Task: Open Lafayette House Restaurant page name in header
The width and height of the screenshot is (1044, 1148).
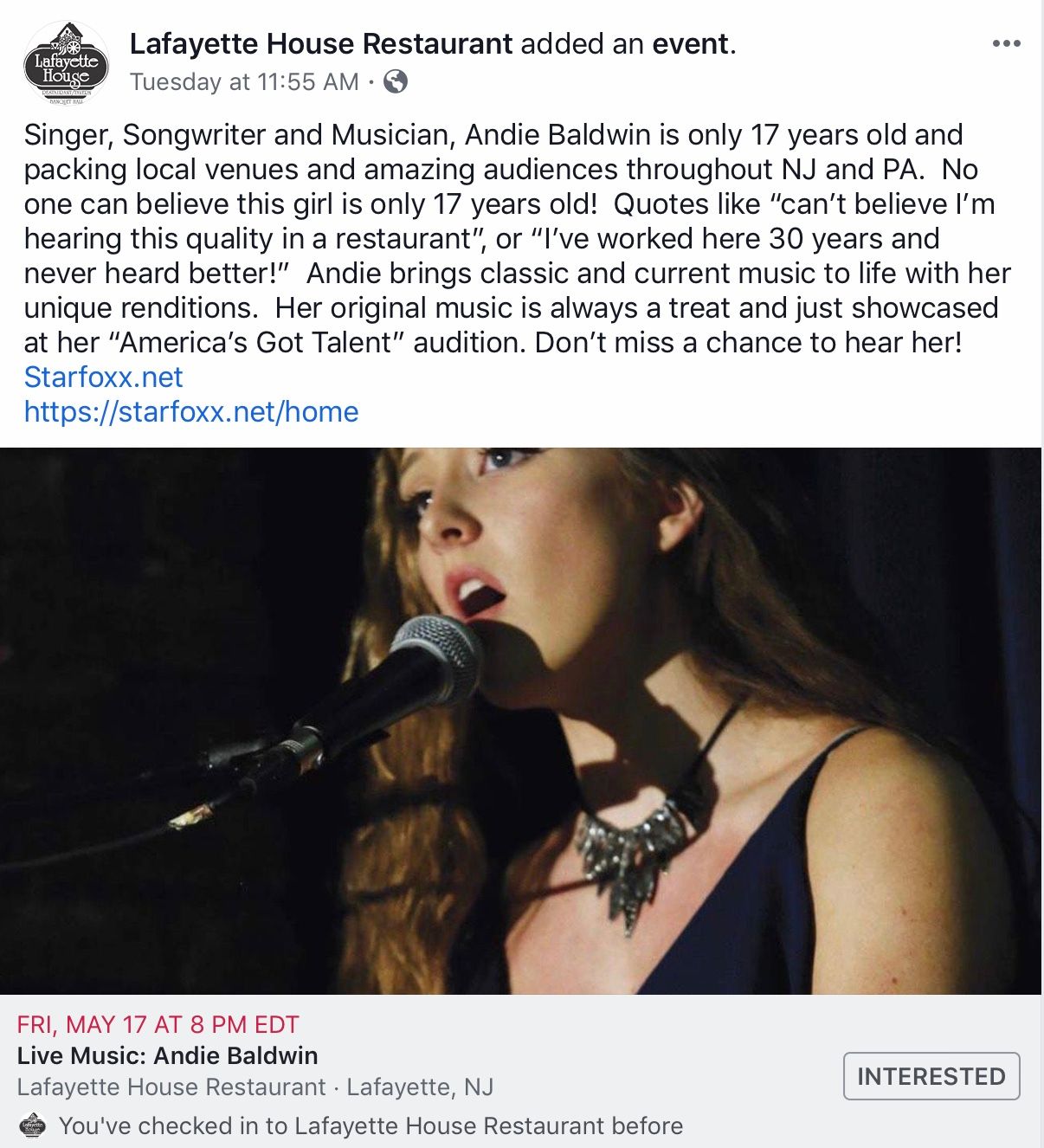Action: pyautogui.click(x=321, y=44)
